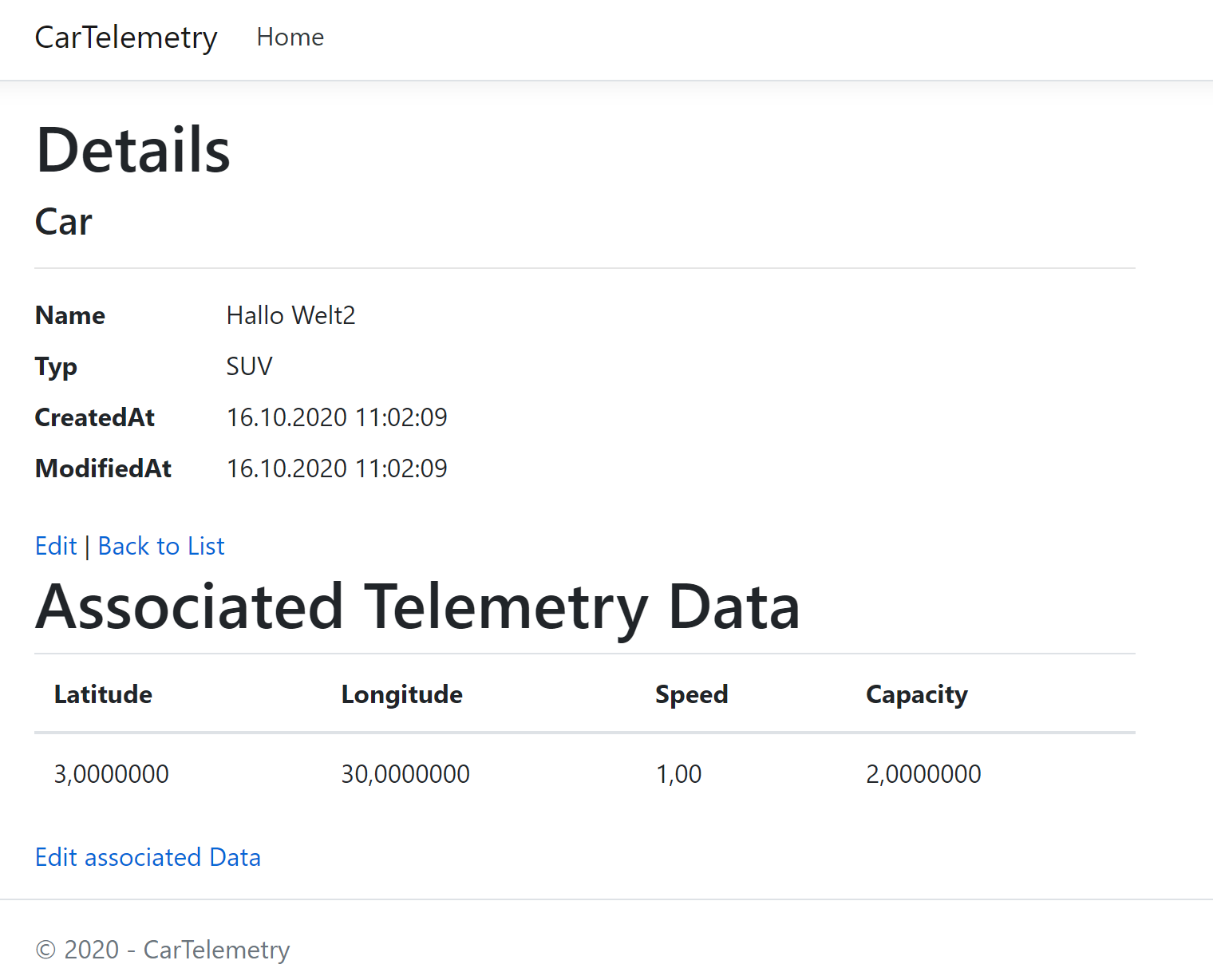Select the Details page heading
Image resolution: width=1213 pixels, height=980 pixels.
[x=133, y=150]
